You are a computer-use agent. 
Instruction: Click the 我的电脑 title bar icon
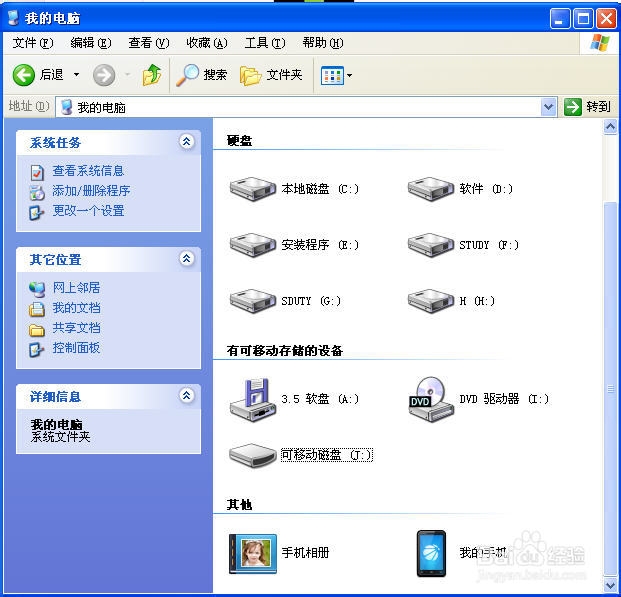pos(14,18)
